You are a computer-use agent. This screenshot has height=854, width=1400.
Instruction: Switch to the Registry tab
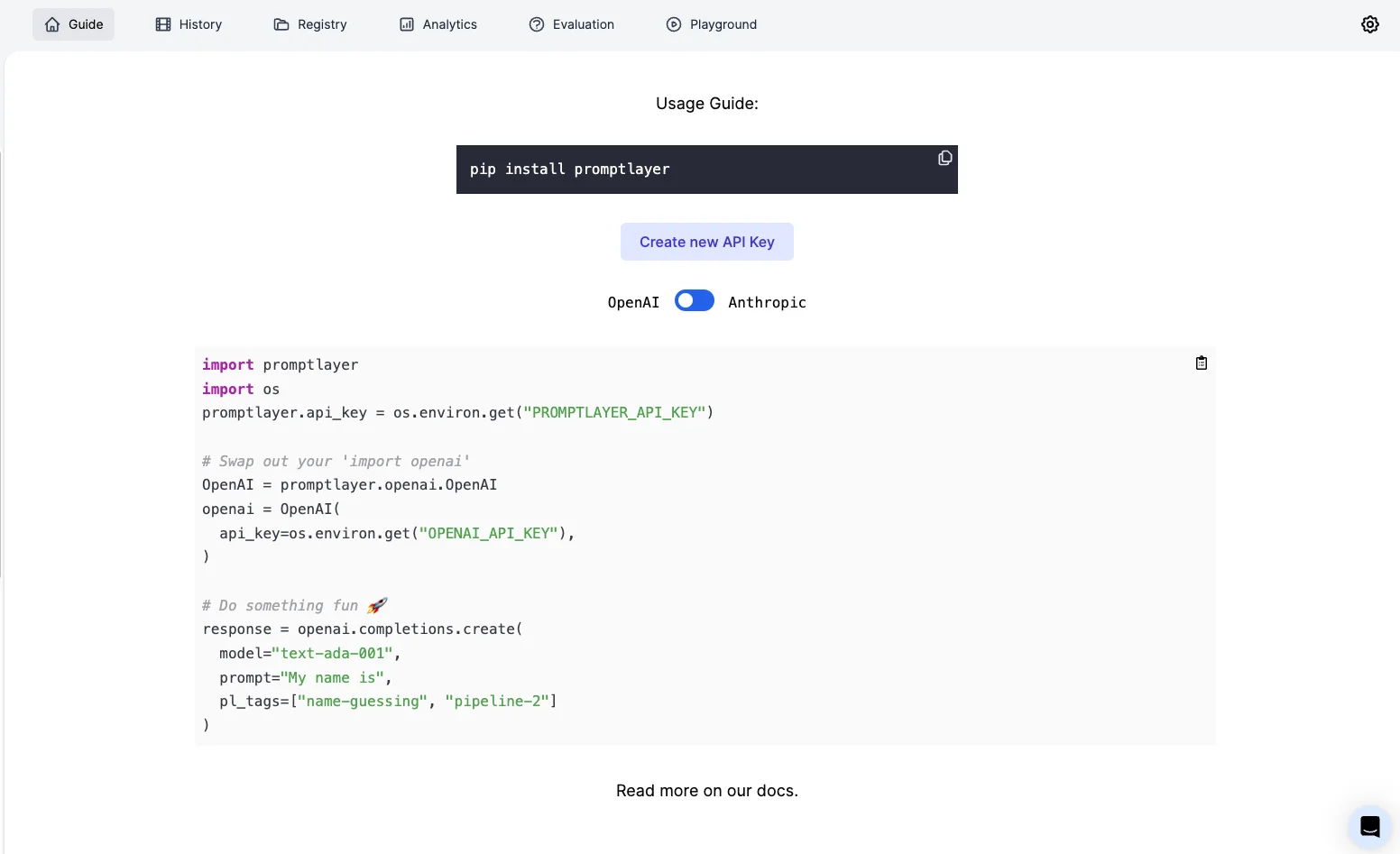click(x=310, y=24)
